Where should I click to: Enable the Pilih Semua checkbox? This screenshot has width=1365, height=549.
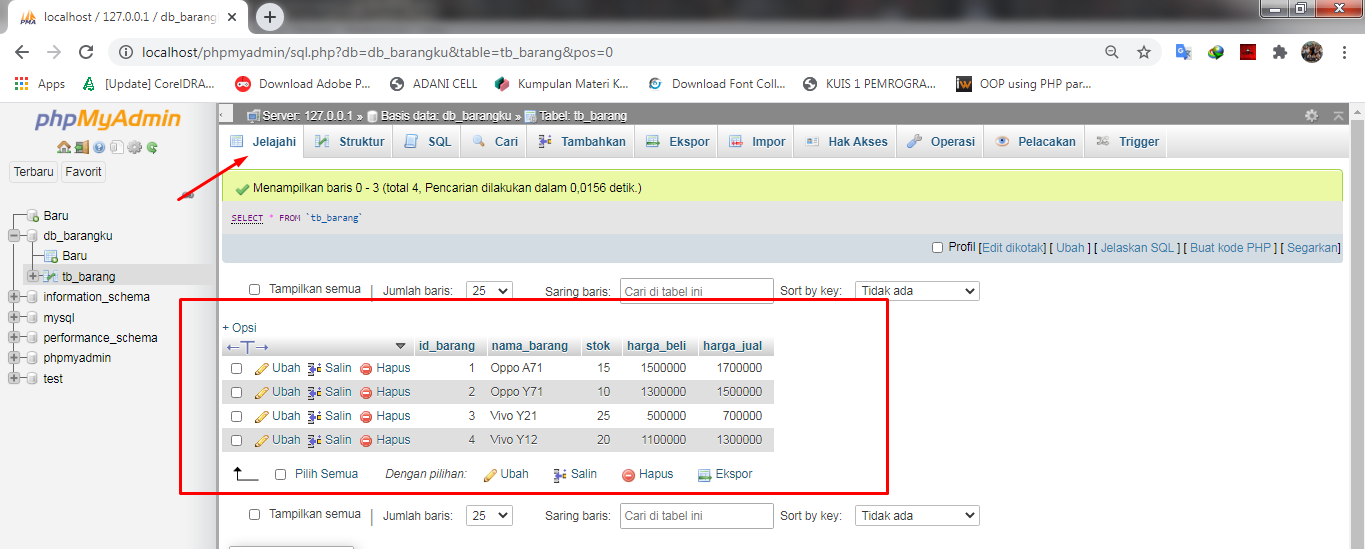[281, 474]
